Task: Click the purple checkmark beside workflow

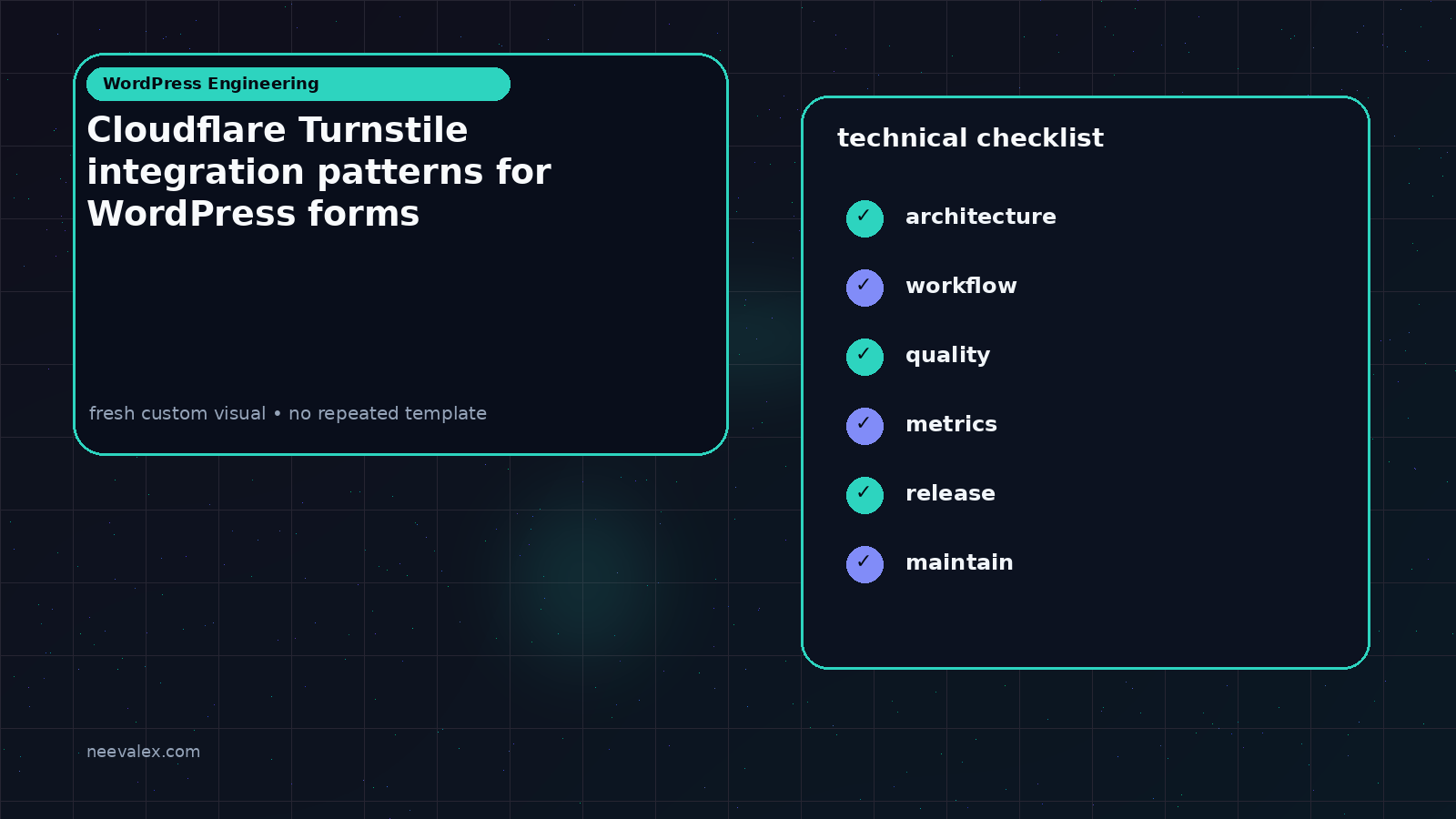Action: (x=864, y=288)
